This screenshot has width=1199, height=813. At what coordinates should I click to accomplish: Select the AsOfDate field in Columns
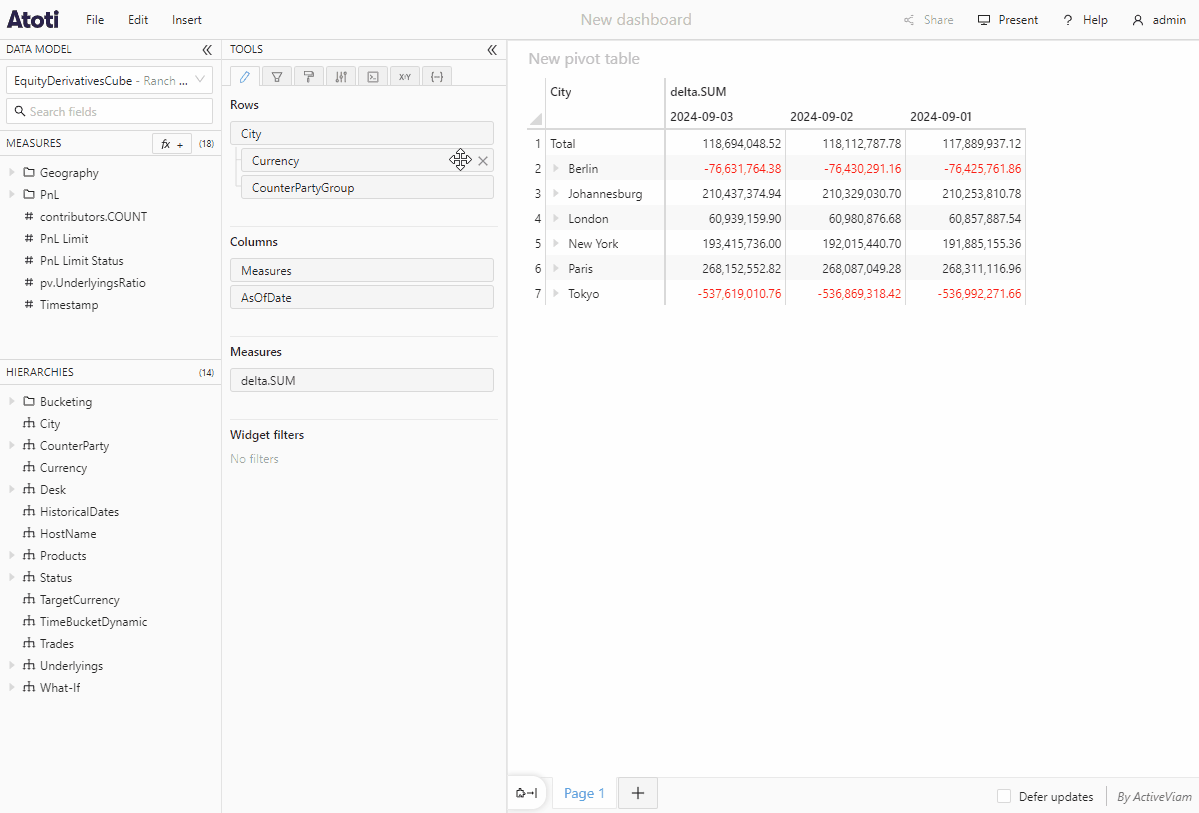click(x=362, y=298)
